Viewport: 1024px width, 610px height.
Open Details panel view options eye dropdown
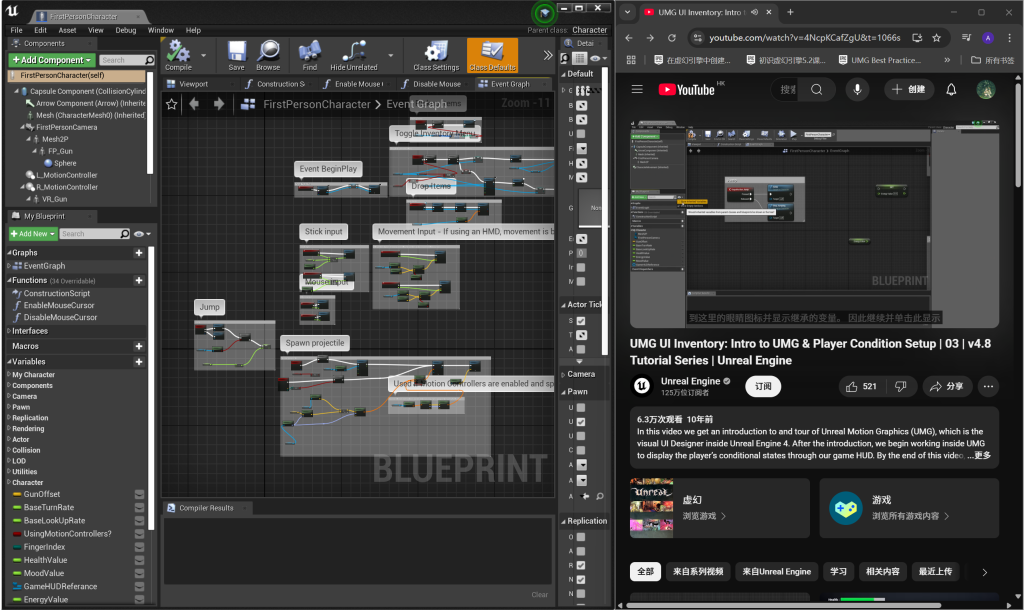pos(598,59)
